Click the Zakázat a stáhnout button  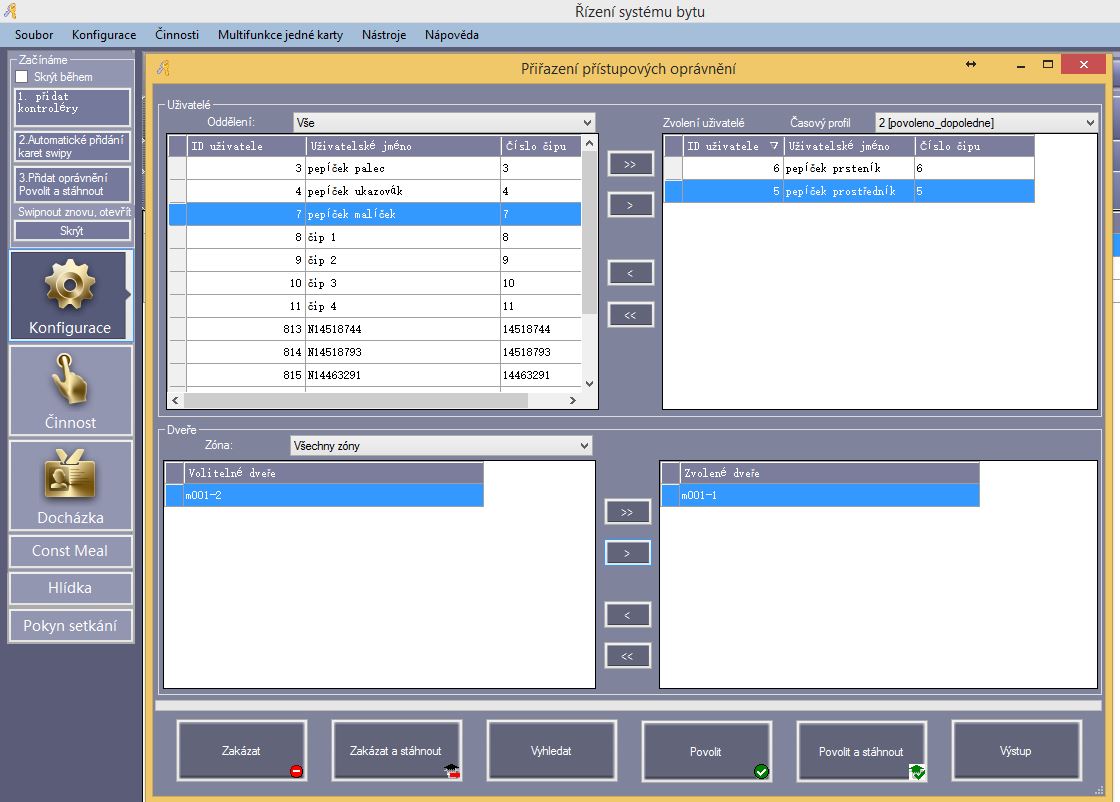point(396,751)
